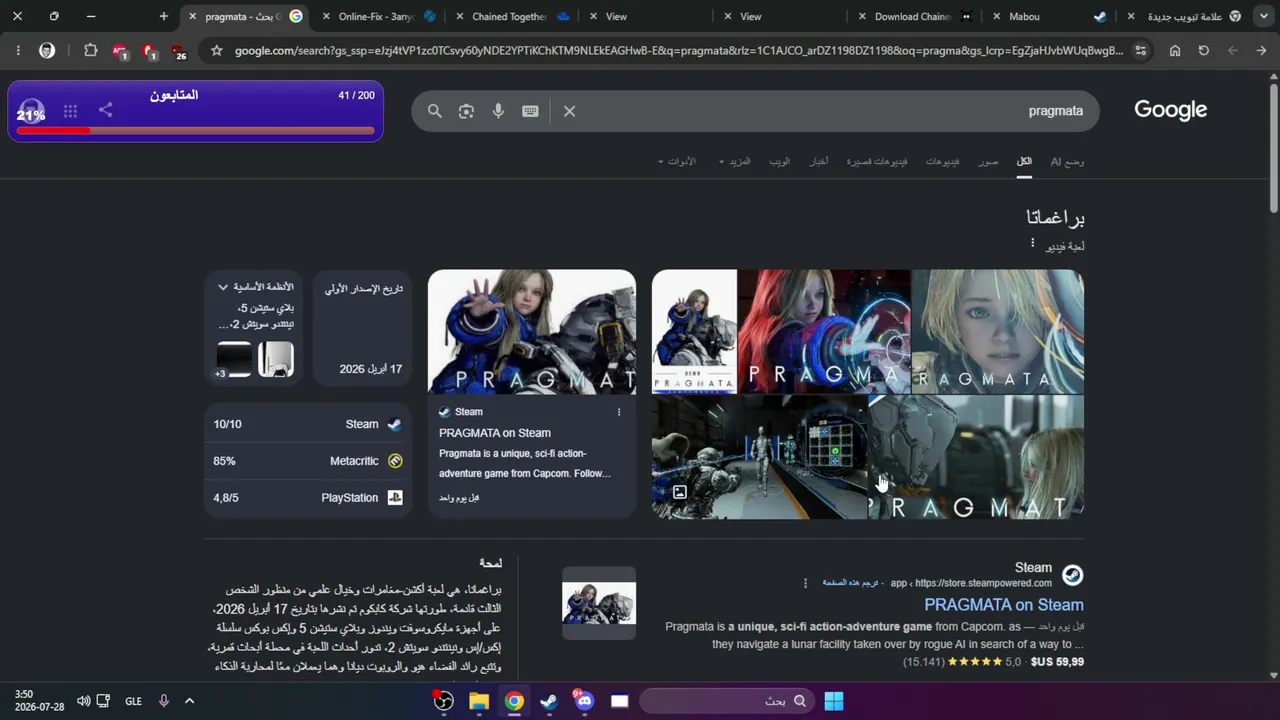Open a new tab with the plus button
The width and height of the screenshot is (1280, 720).
click(x=164, y=16)
